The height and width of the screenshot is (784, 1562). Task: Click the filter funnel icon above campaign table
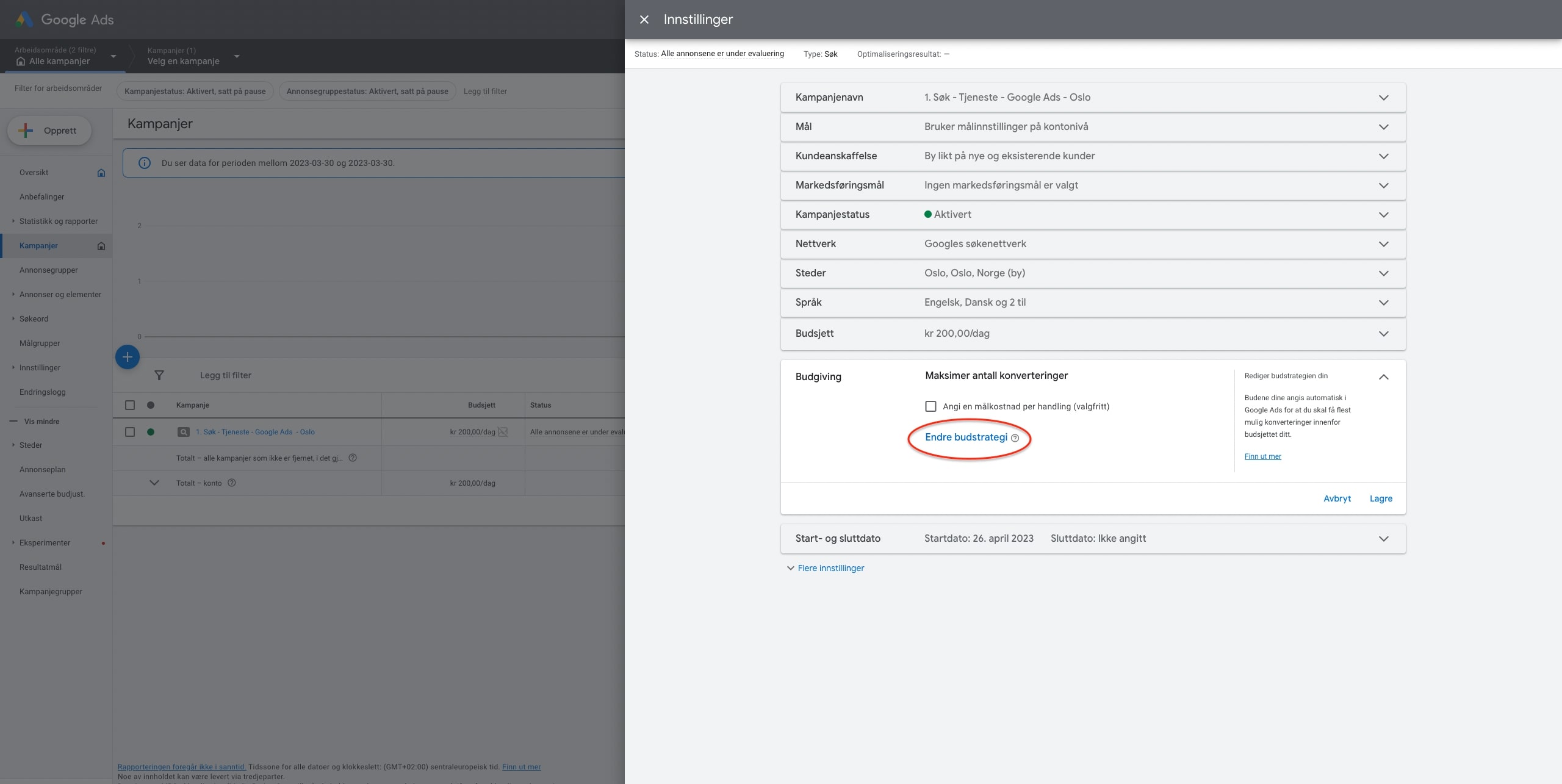tap(159, 375)
